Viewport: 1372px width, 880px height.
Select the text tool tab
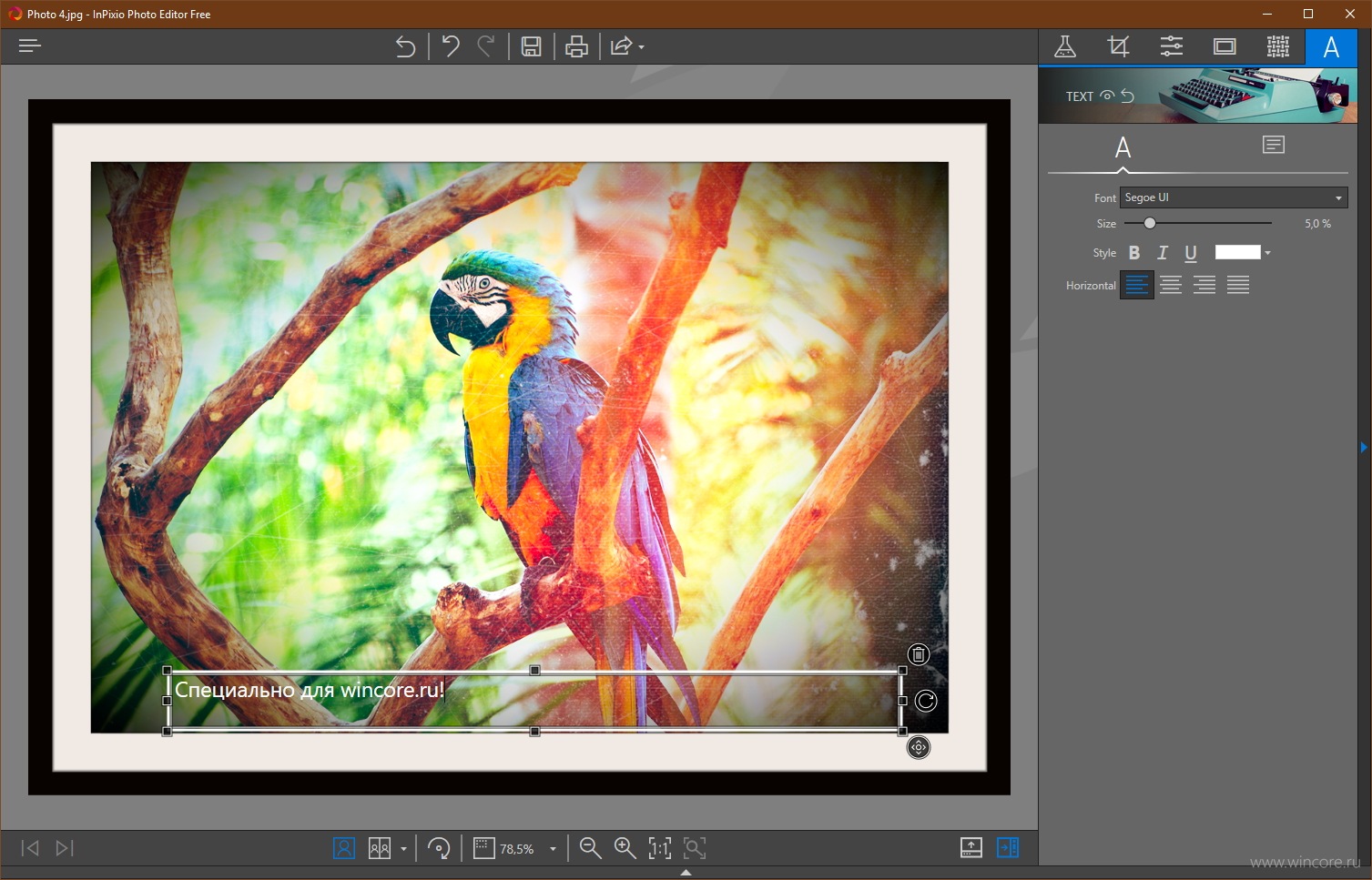click(1331, 47)
